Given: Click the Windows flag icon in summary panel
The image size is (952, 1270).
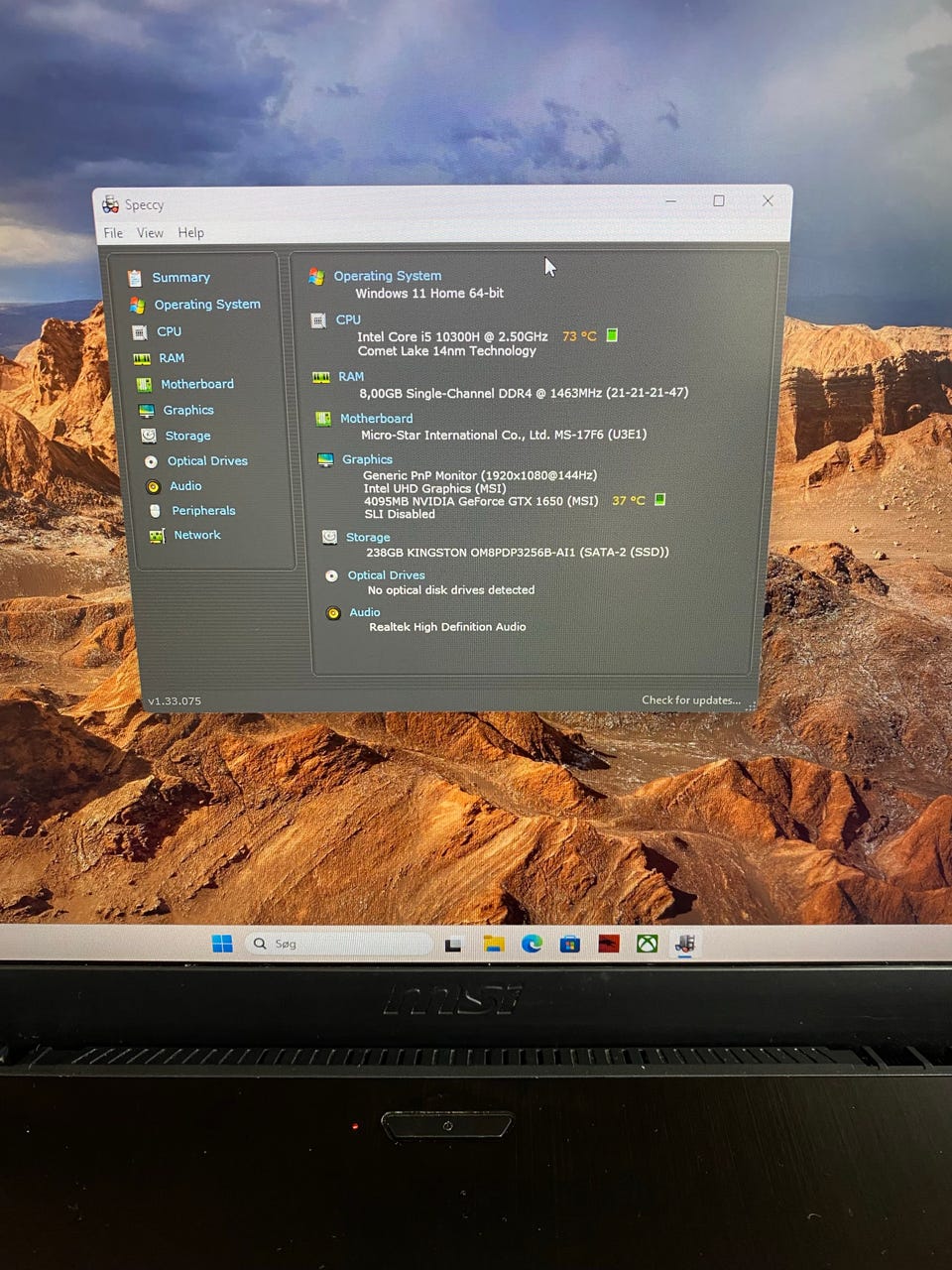Looking at the screenshot, I should (316, 277).
